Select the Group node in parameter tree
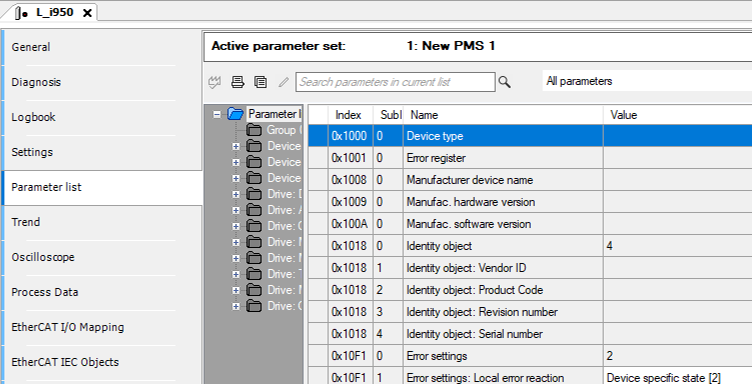Screen dimensions: 752x384 pyautogui.click(x=284, y=130)
